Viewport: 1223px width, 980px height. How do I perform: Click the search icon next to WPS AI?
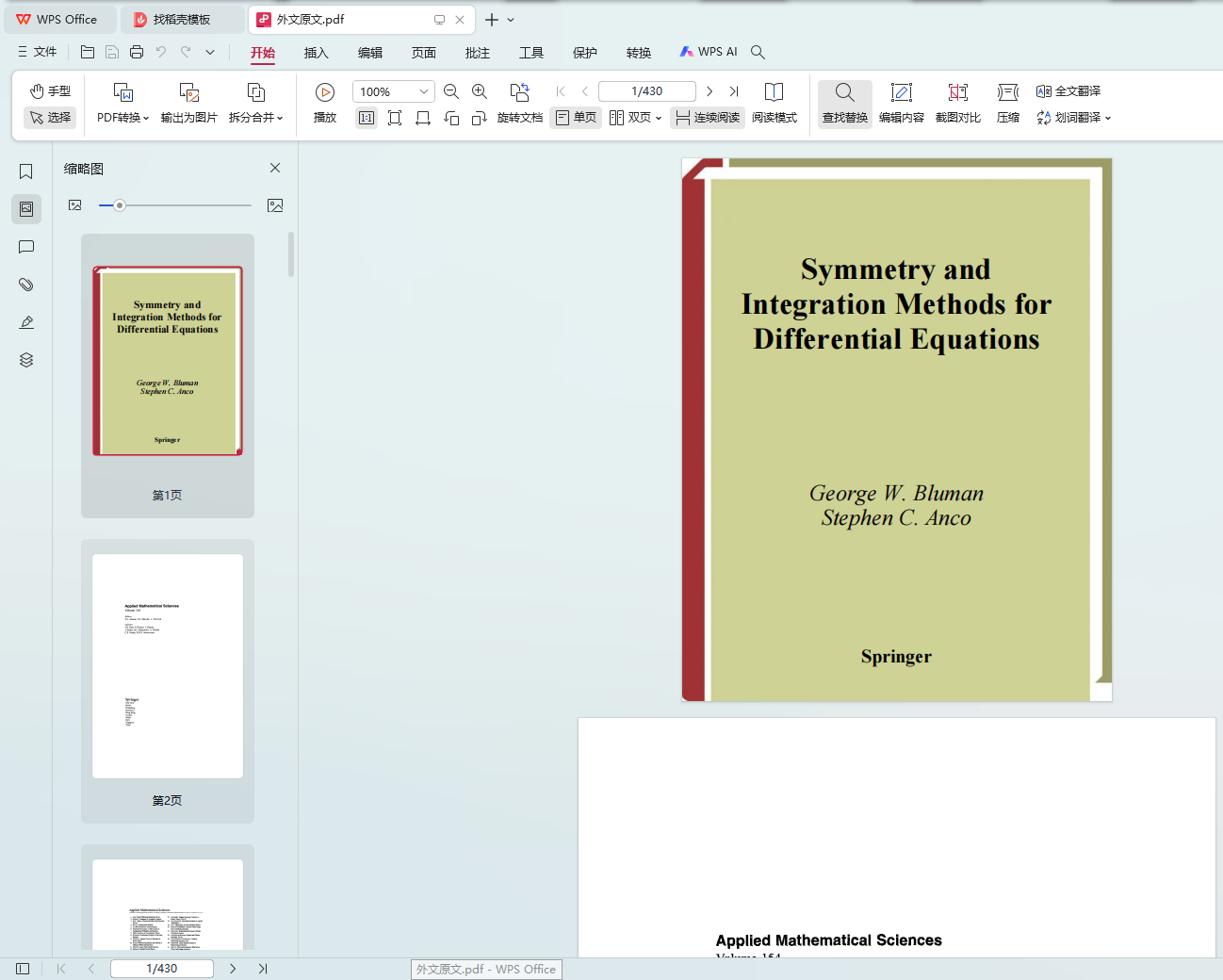point(758,52)
